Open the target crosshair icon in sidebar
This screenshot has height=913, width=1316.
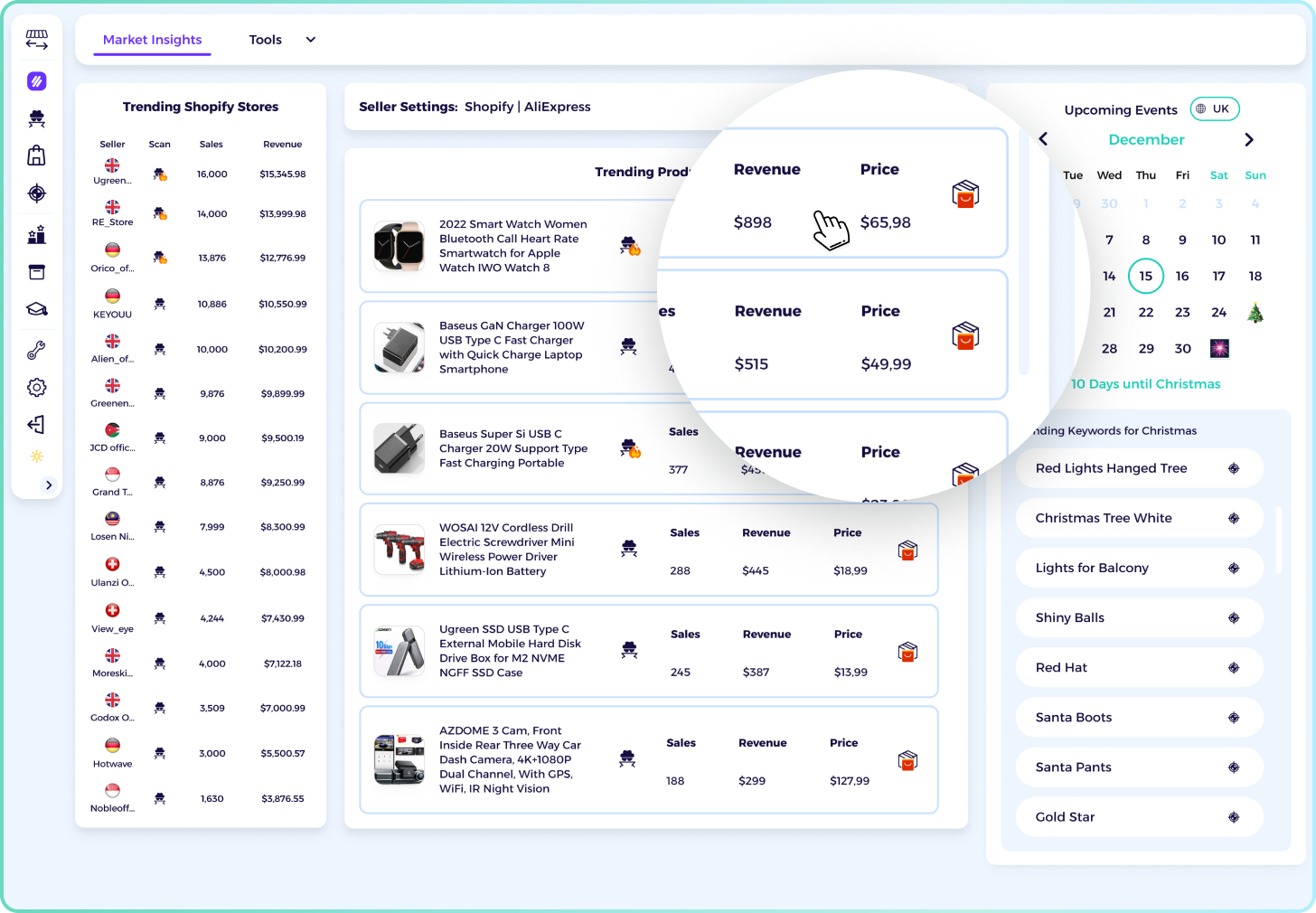(37, 193)
